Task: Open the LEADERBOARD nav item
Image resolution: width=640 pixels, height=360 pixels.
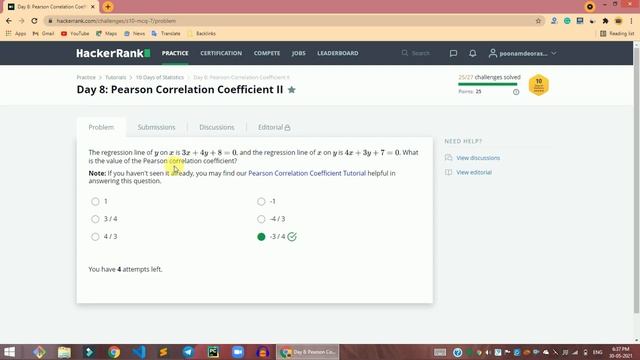Action: (x=338, y=53)
